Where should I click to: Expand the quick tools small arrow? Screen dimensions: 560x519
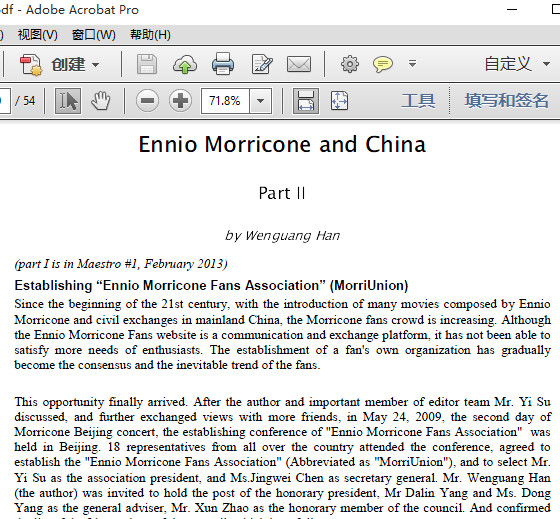point(412,64)
